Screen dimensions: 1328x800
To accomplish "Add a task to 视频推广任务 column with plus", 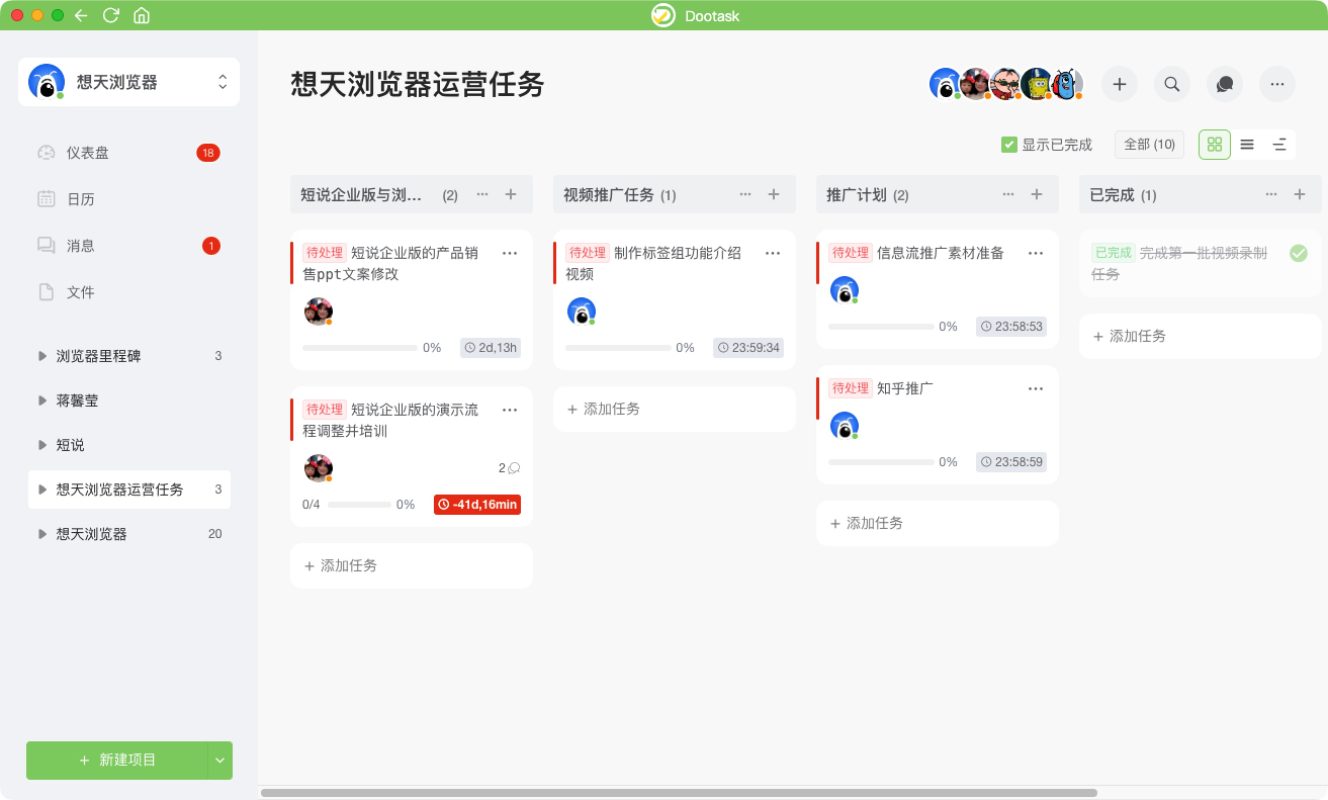I will 773,194.
